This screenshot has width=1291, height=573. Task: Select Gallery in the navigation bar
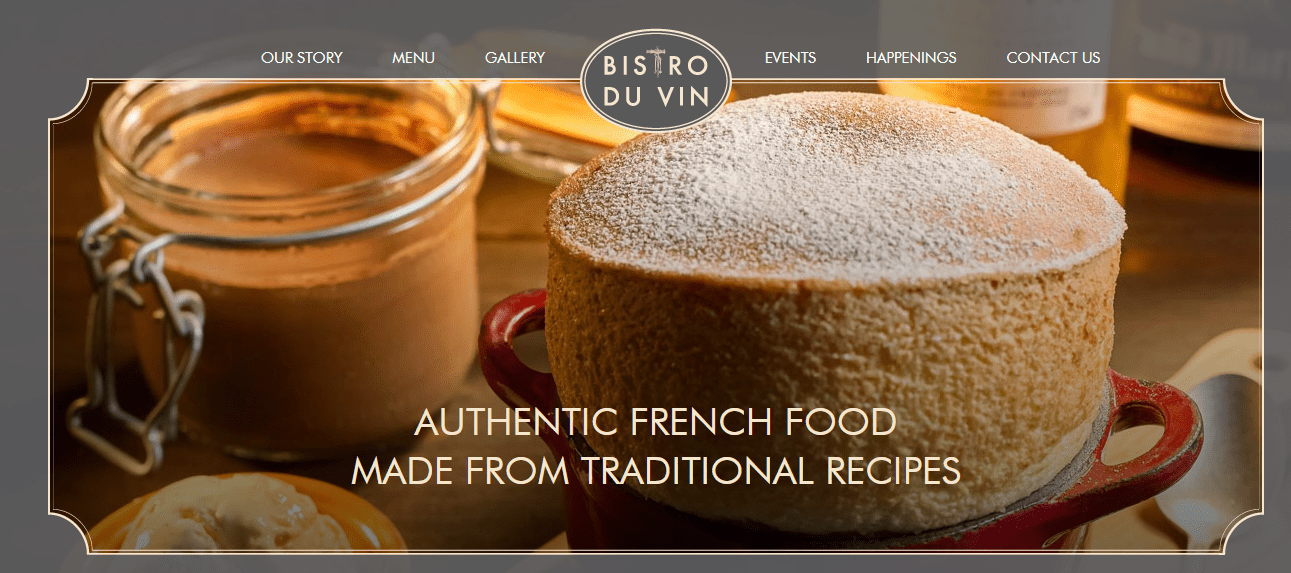click(x=515, y=58)
